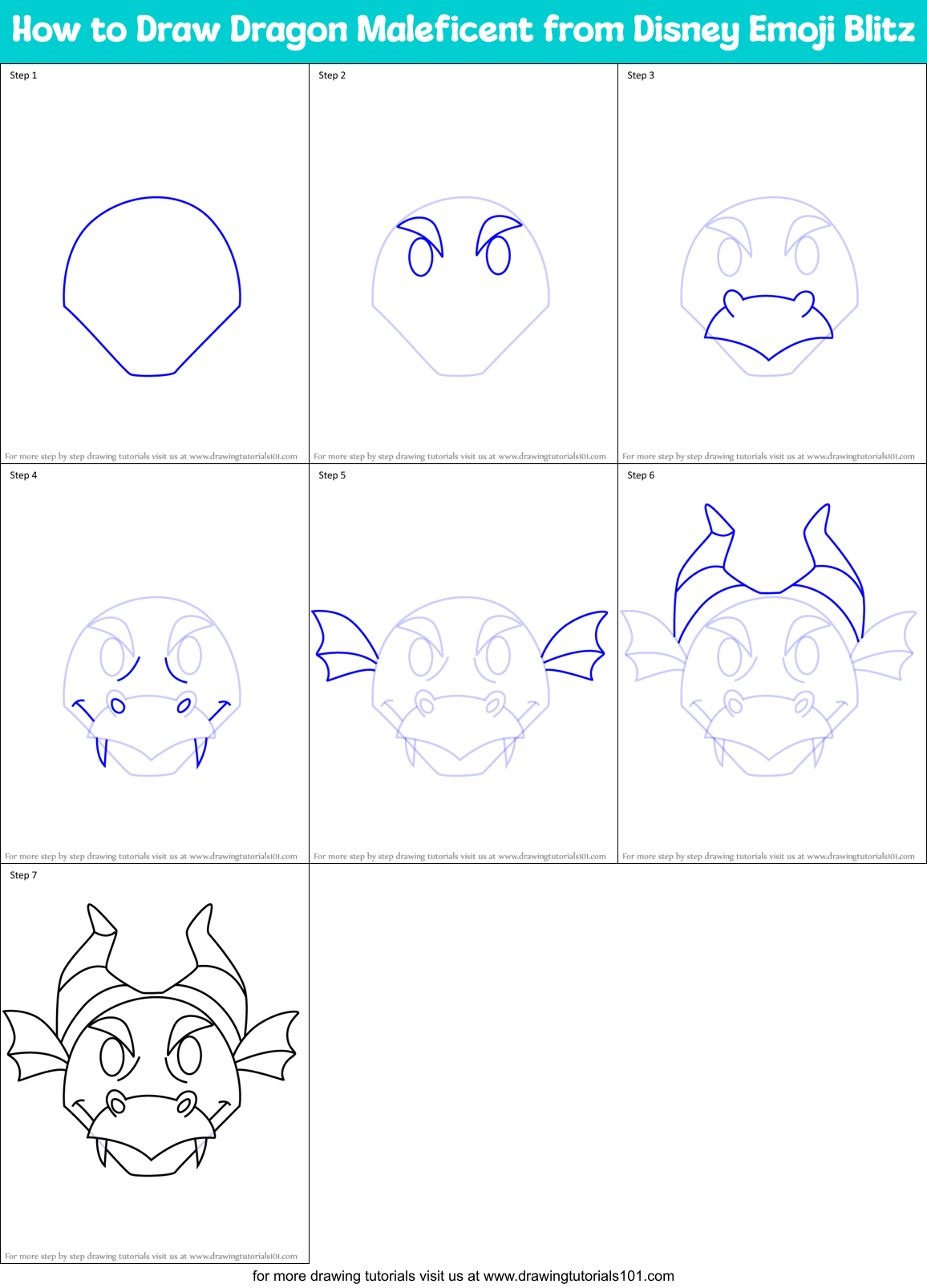This screenshot has height=1288, width=927.
Task: Select the Step 5 drawing with blue ears
Action: click(461, 686)
